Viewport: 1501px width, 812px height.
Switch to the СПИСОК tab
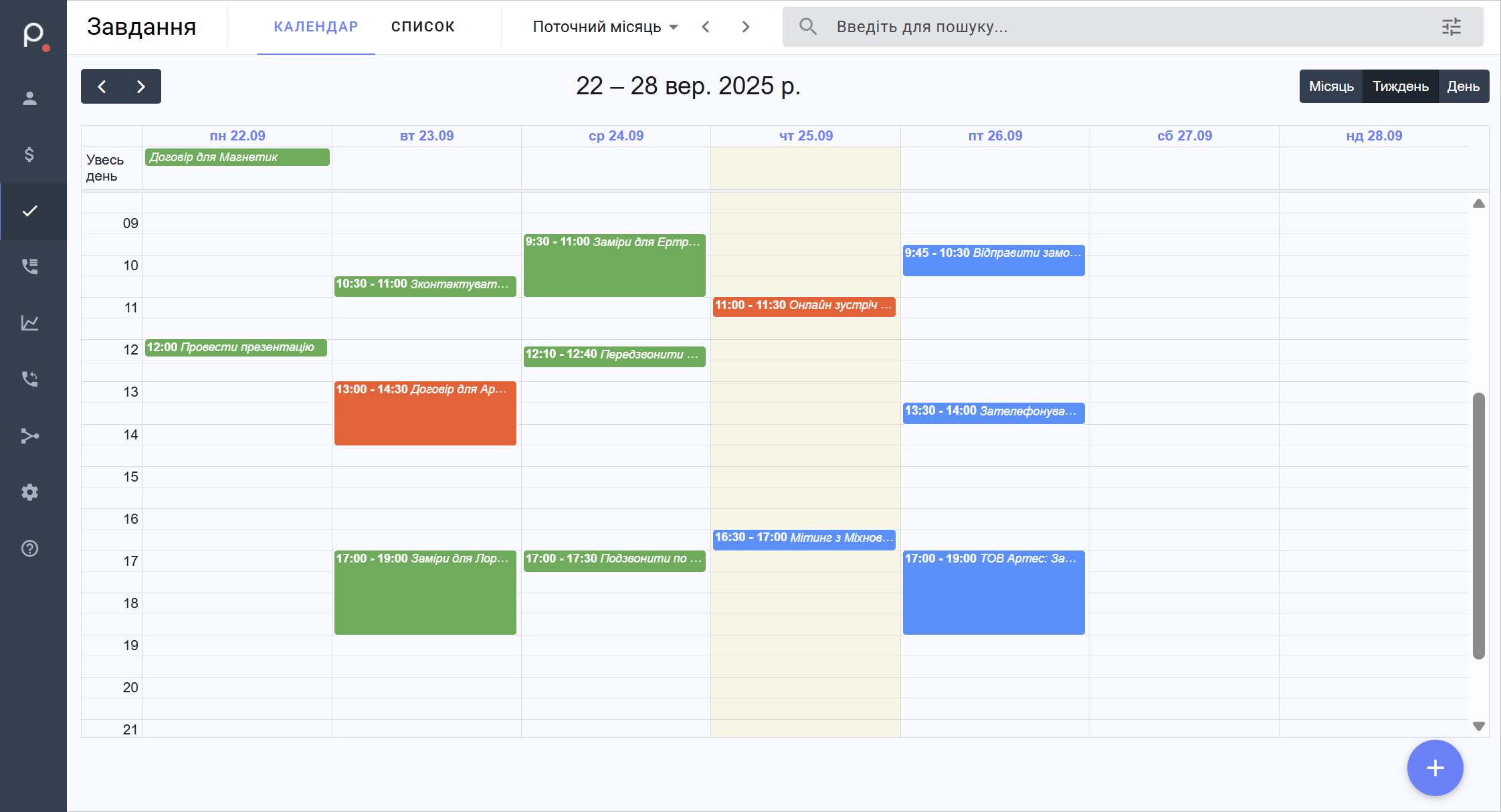click(x=423, y=27)
